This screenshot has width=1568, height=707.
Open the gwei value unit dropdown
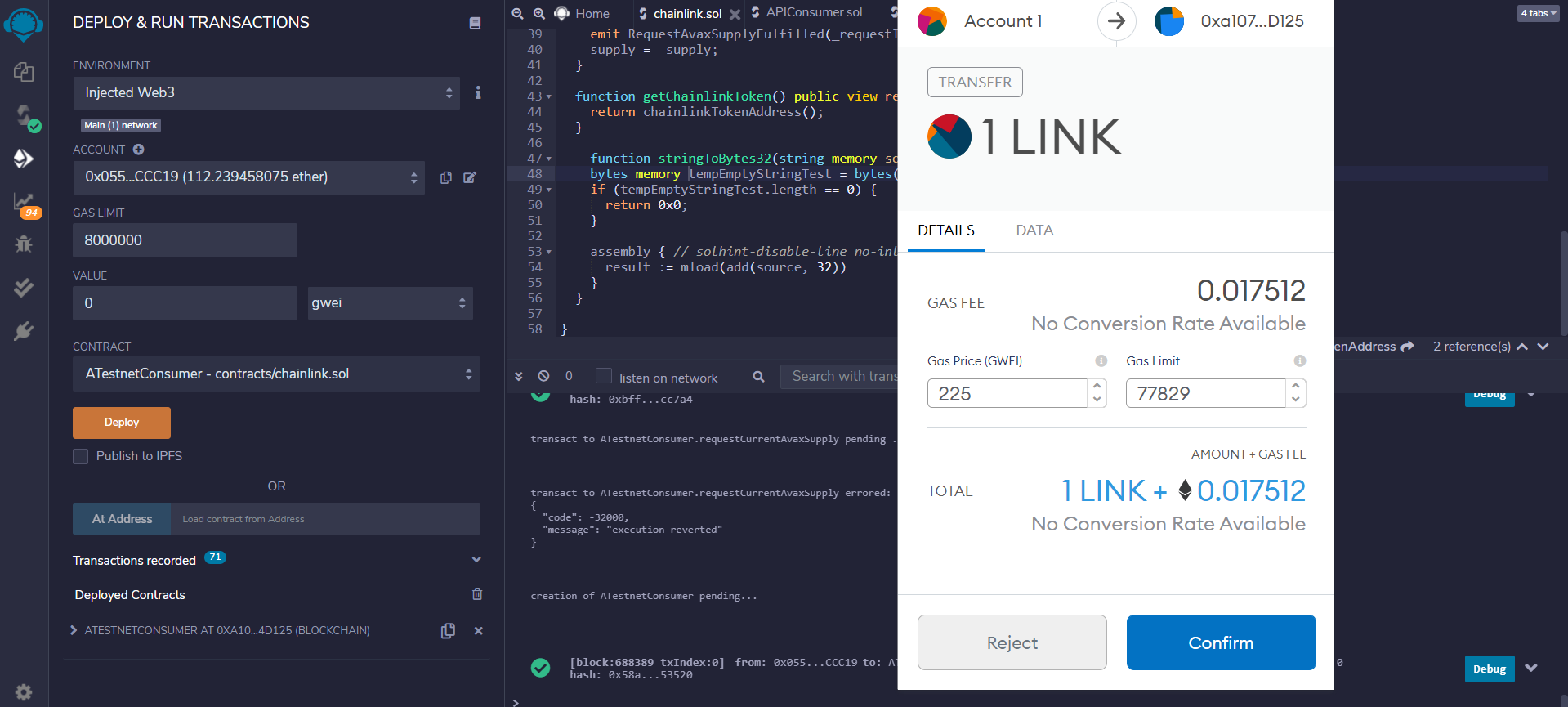(x=390, y=303)
